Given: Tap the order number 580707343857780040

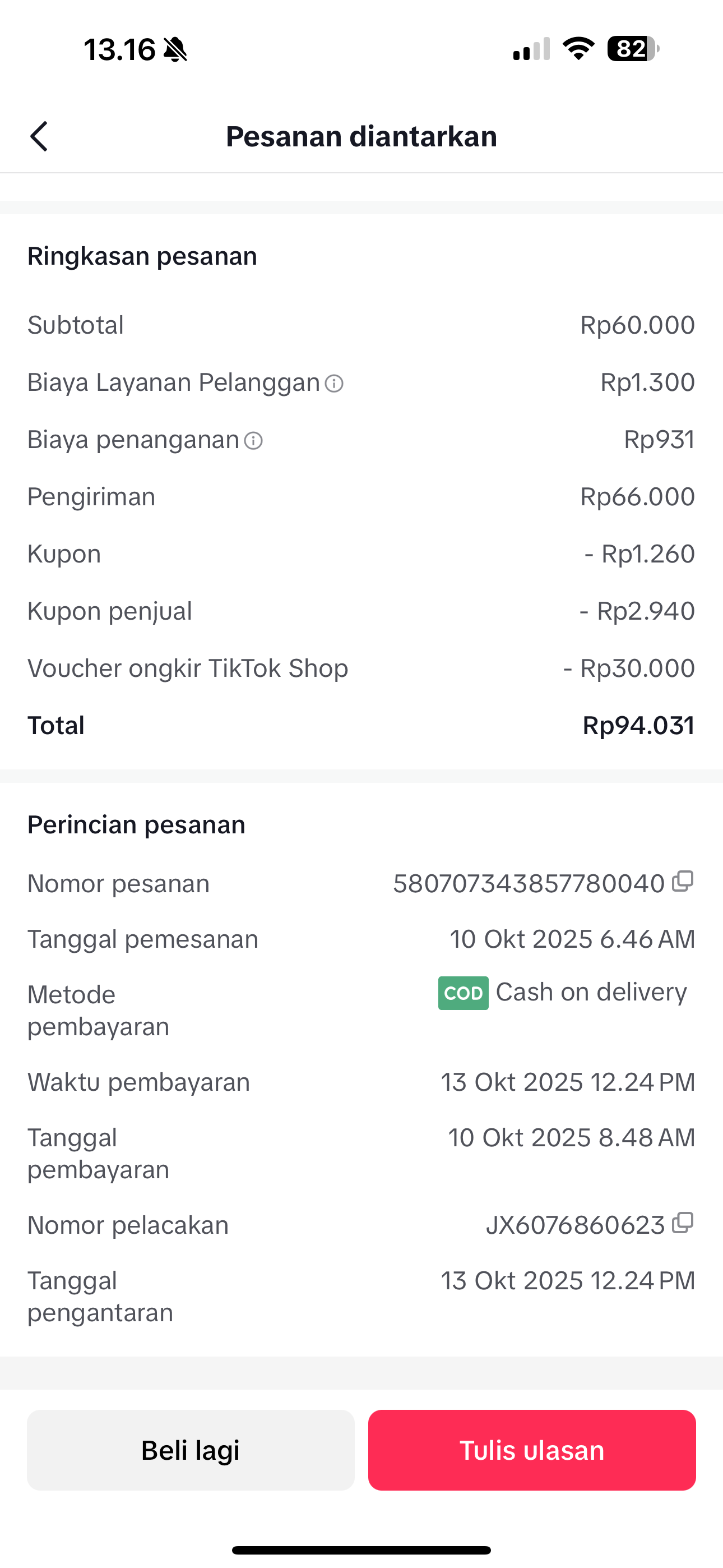Looking at the screenshot, I should [x=529, y=883].
